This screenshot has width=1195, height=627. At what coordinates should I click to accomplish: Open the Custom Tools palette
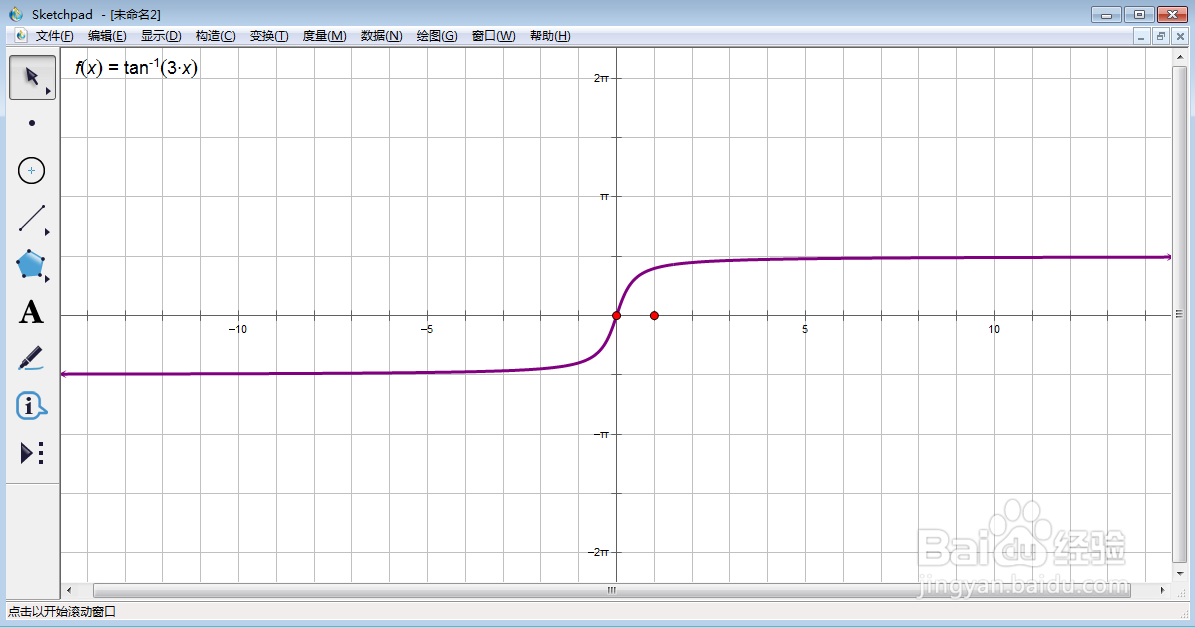tap(31, 453)
